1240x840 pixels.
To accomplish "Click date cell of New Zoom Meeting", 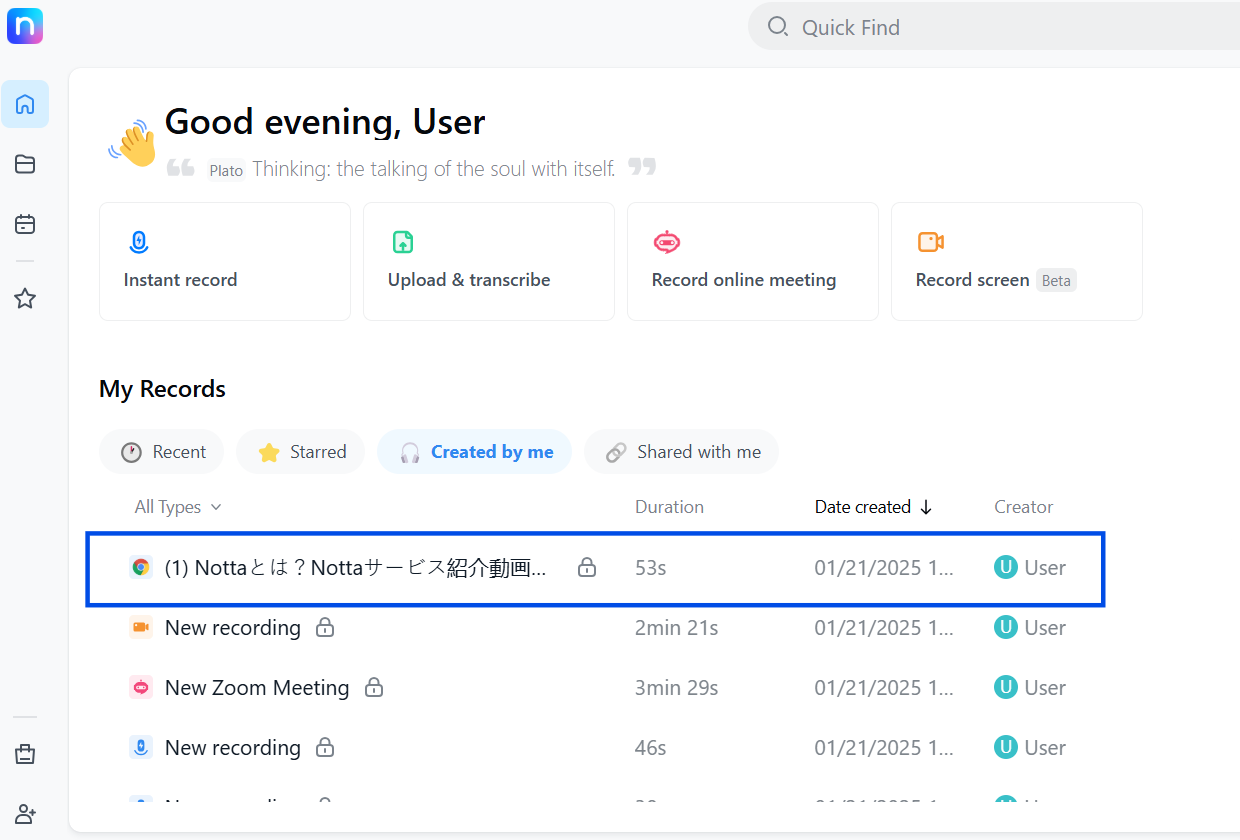I will (x=884, y=688).
